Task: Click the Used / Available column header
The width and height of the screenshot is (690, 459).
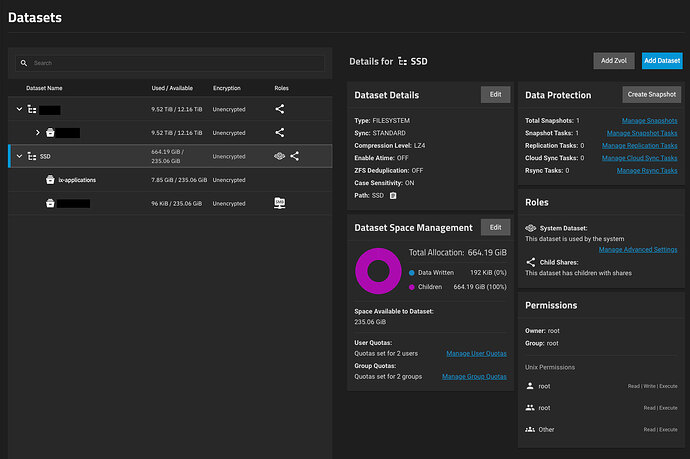Action: pos(172,88)
